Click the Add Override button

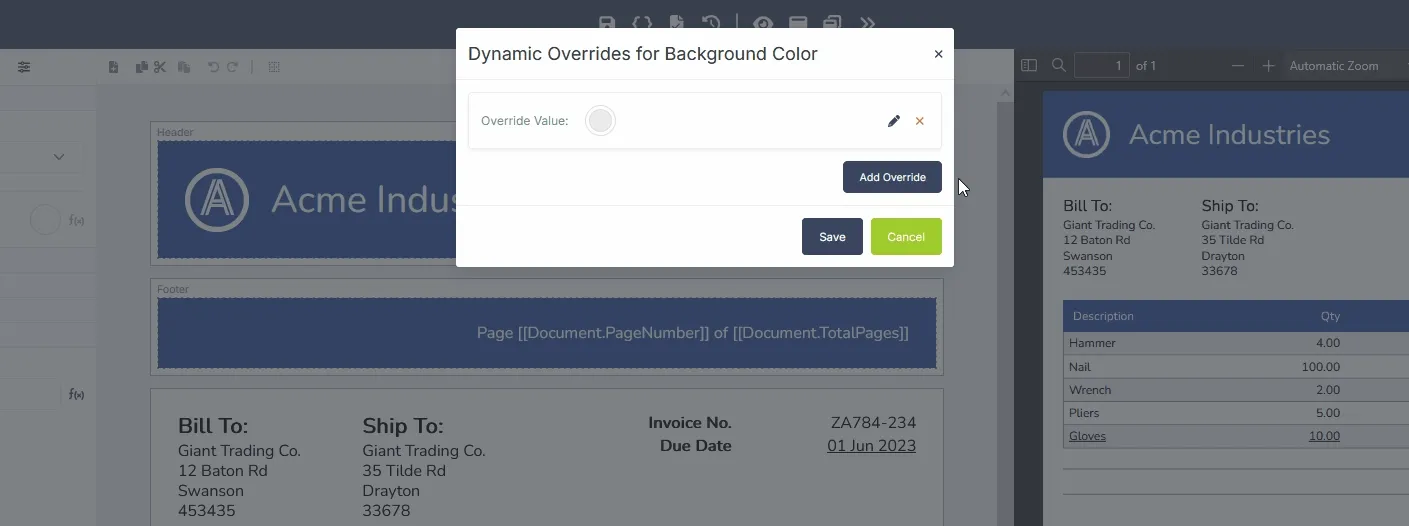[x=892, y=177]
